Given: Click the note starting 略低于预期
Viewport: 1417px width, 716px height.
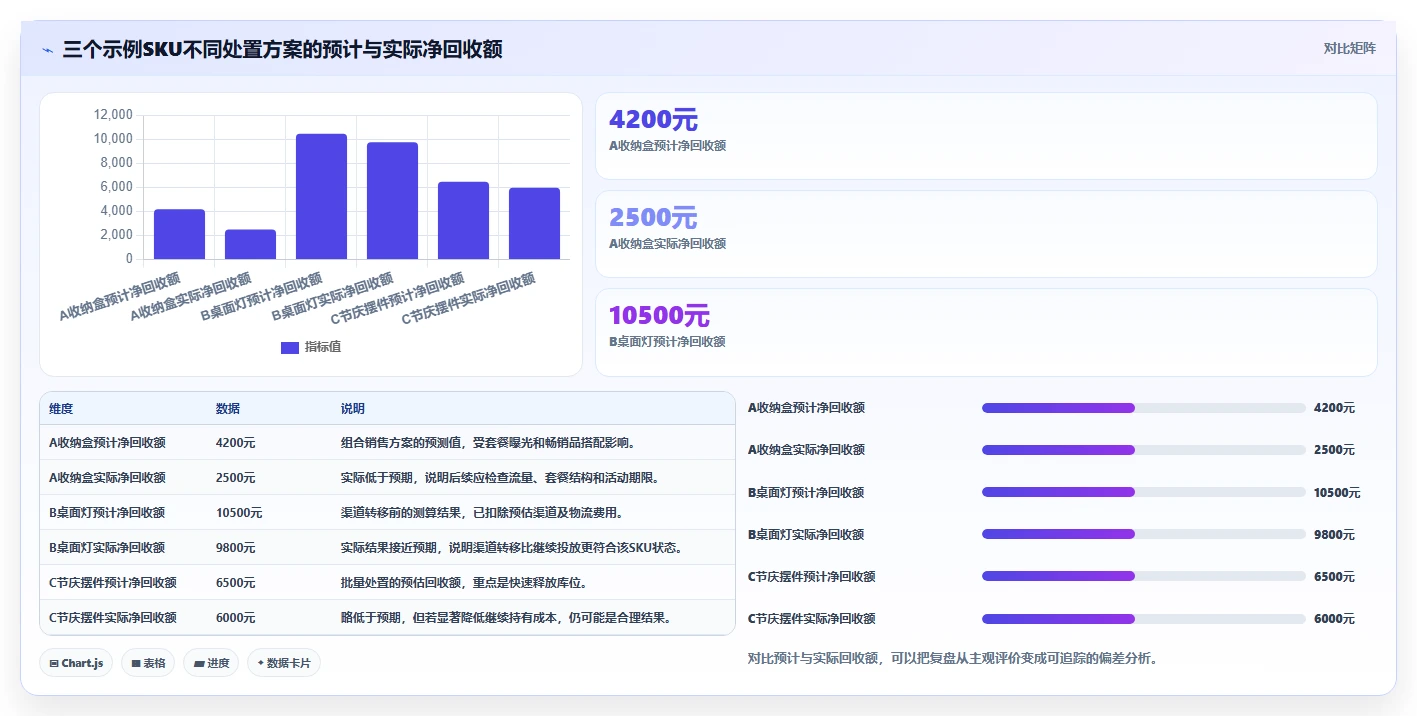Looking at the screenshot, I should pos(506,618).
